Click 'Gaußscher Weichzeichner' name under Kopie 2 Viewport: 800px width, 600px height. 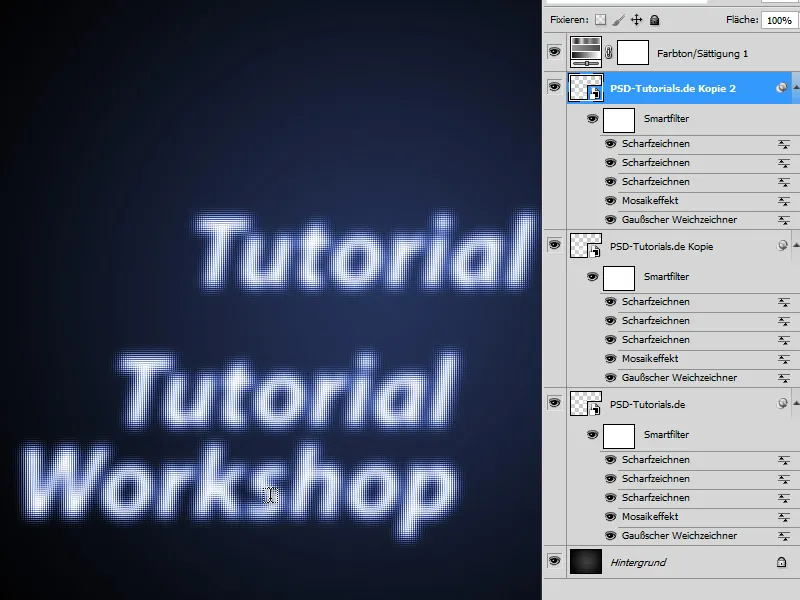(x=679, y=220)
